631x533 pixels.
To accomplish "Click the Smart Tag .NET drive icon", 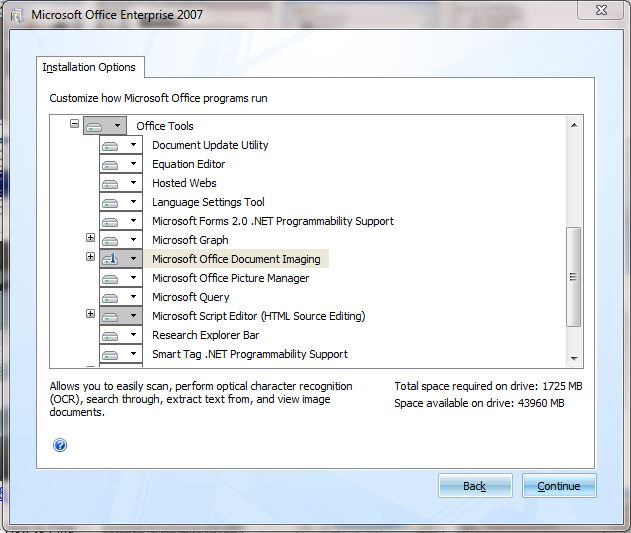I will [x=110, y=355].
